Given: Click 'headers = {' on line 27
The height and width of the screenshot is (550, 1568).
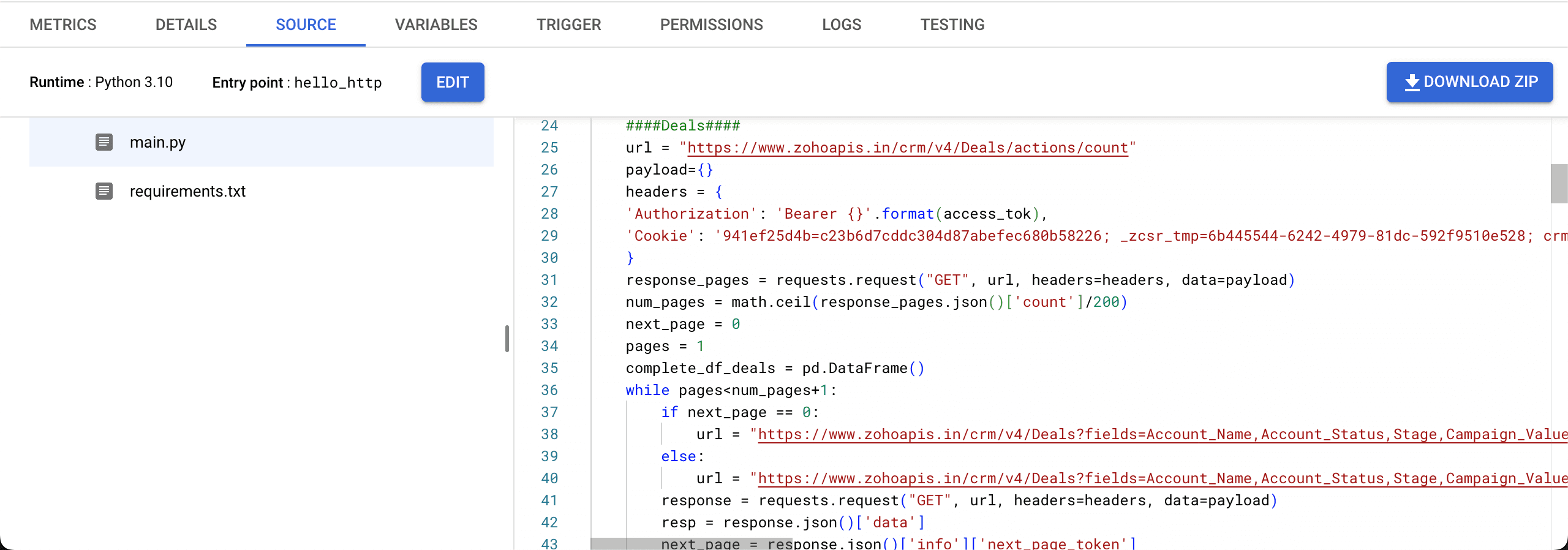Looking at the screenshot, I should coord(674,192).
